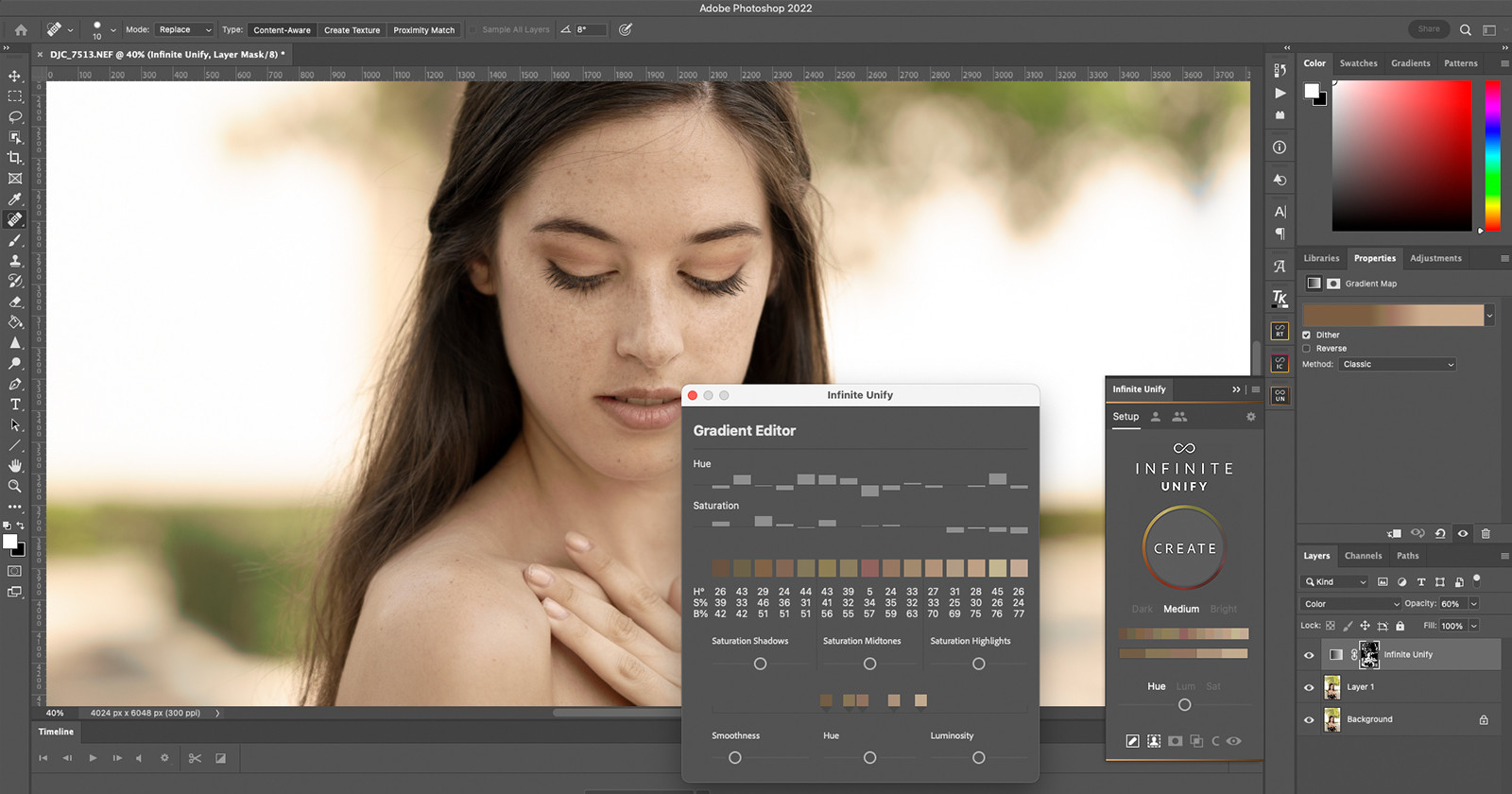Select the Paint Bucket tool
Screen dimensions: 1512x794
(x=15, y=322)
